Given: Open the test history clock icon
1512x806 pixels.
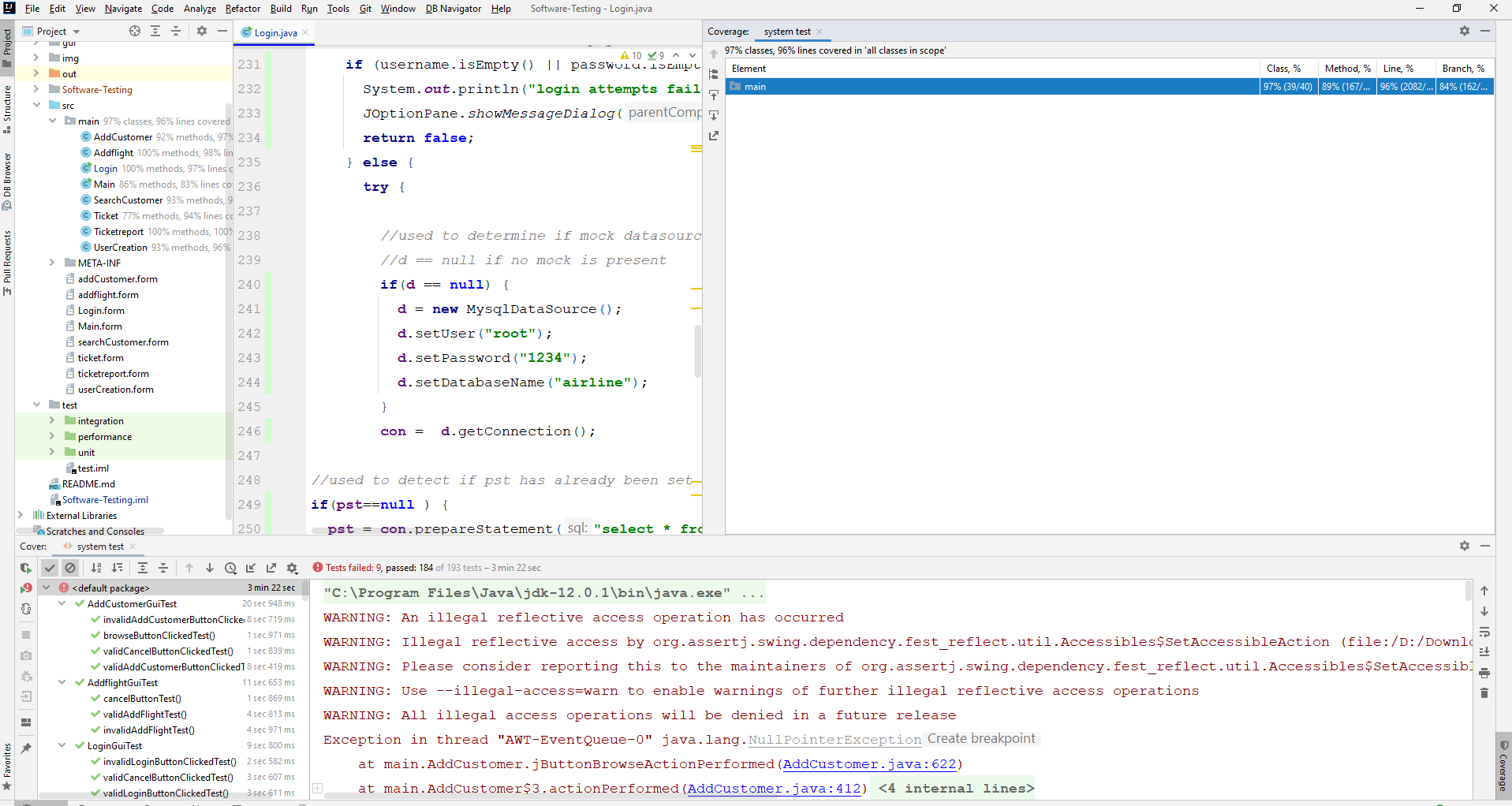Looking at the screenshot, I should 230,568.
